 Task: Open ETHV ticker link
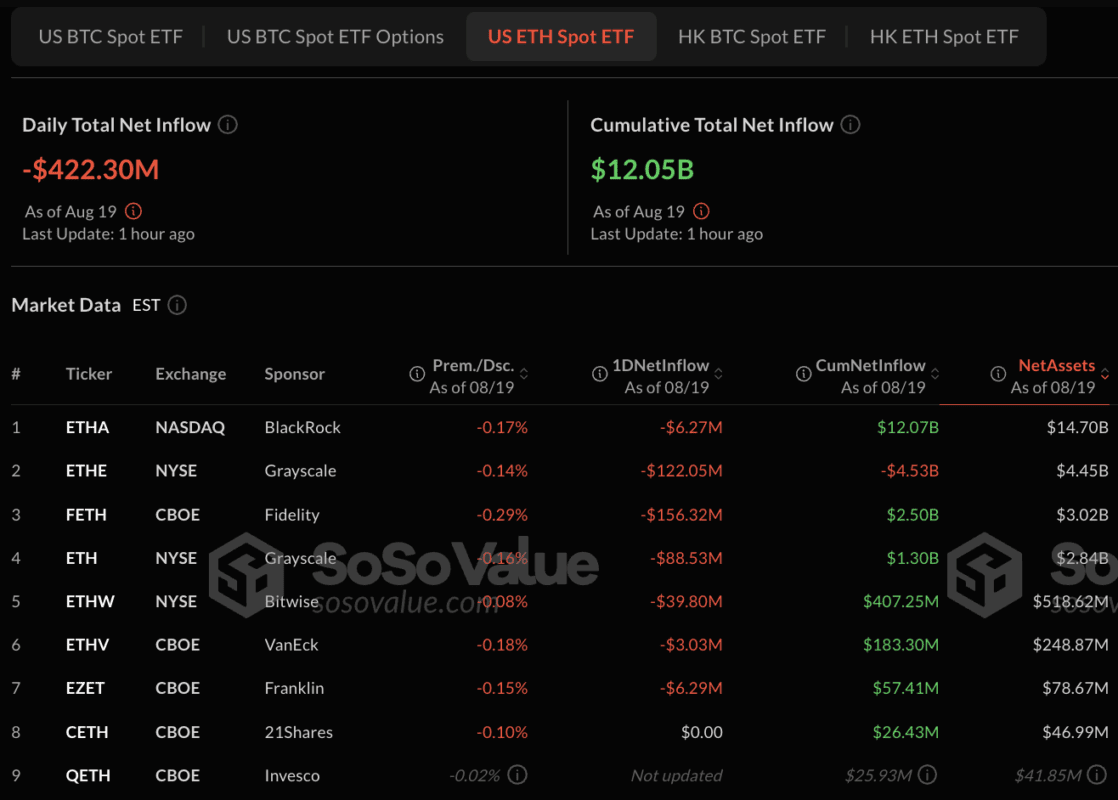point(88,645)
